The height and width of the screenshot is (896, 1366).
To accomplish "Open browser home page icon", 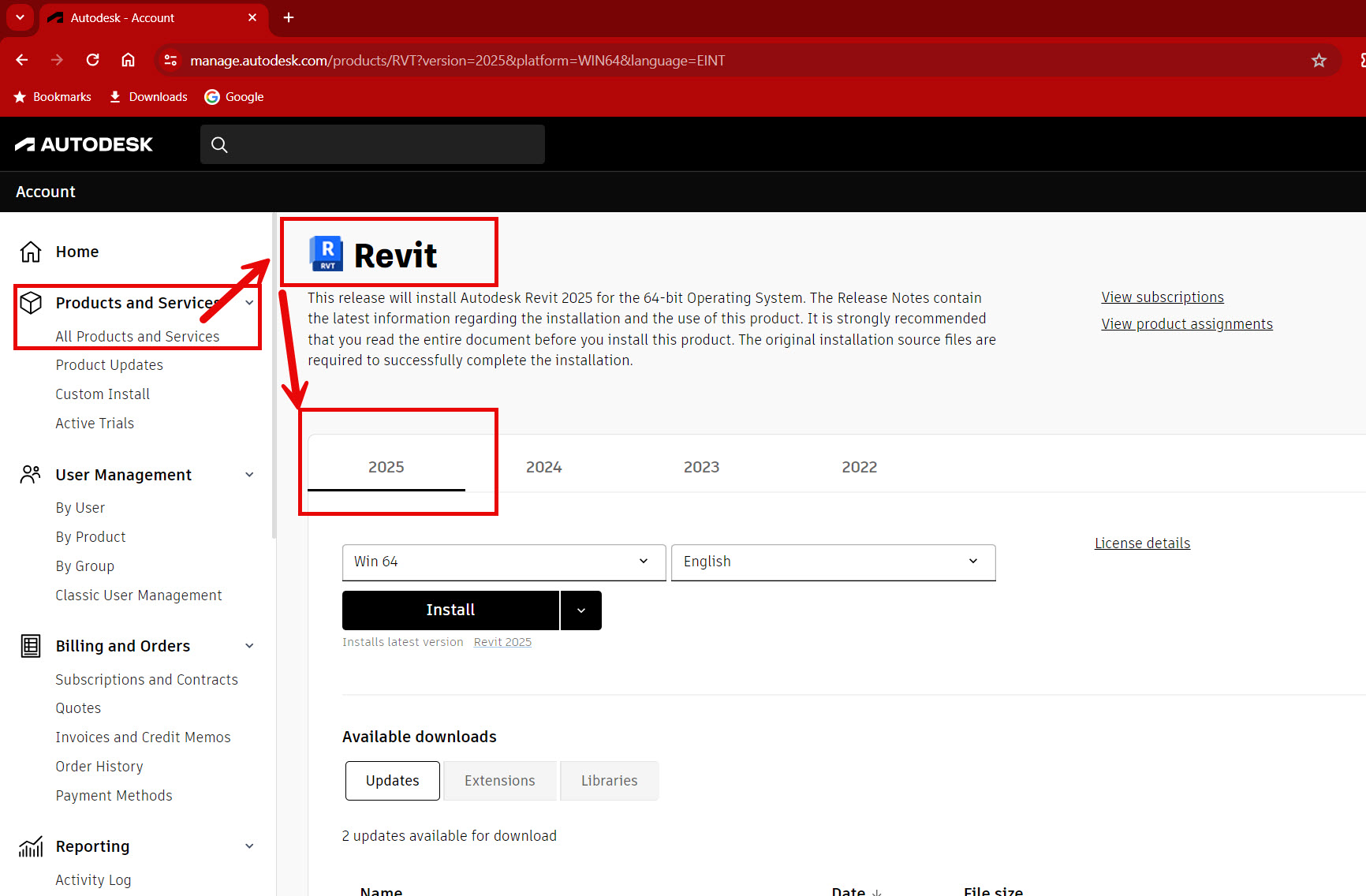I will tap(128, 60).
